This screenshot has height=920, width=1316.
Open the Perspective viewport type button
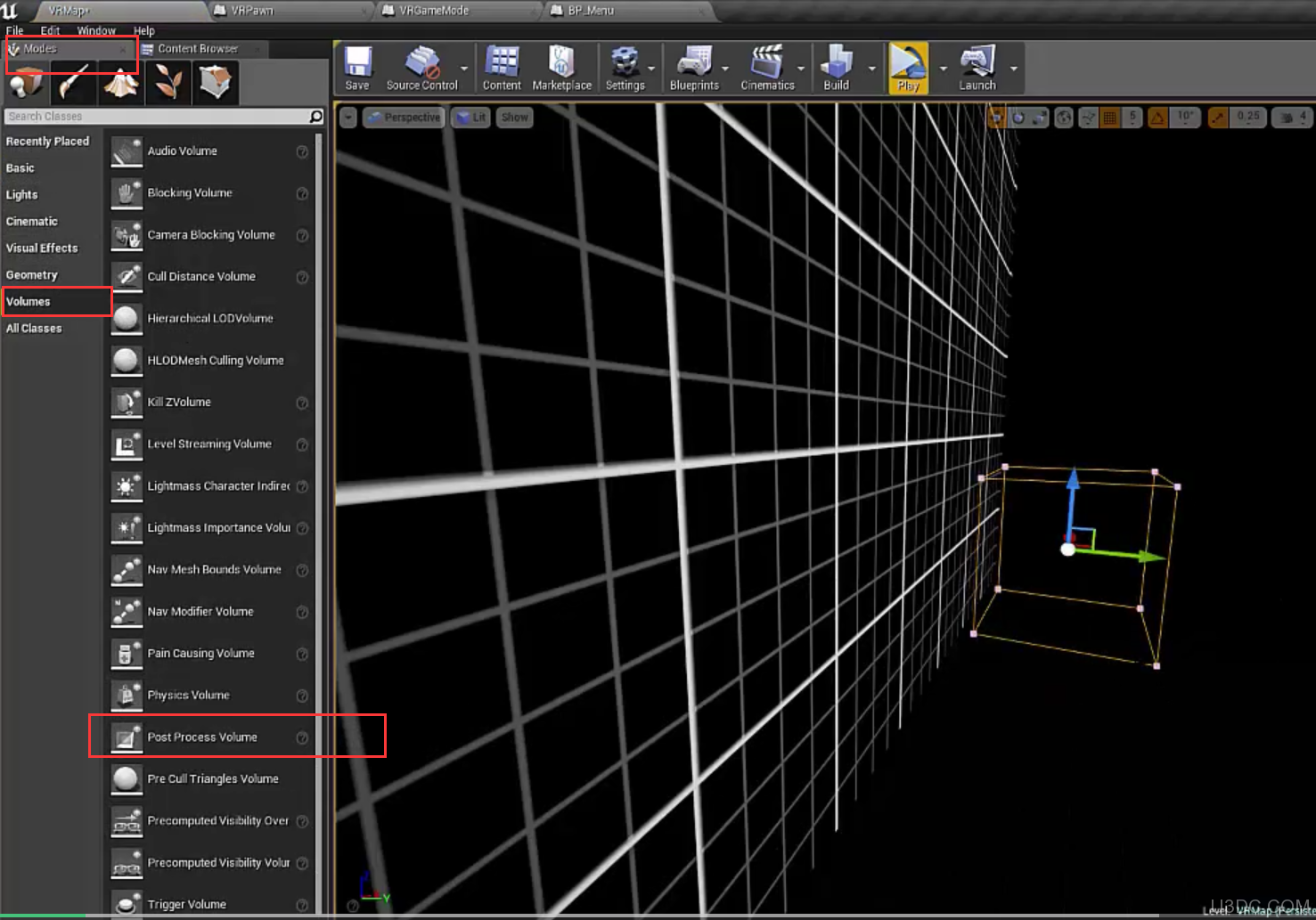coord(404,118)
